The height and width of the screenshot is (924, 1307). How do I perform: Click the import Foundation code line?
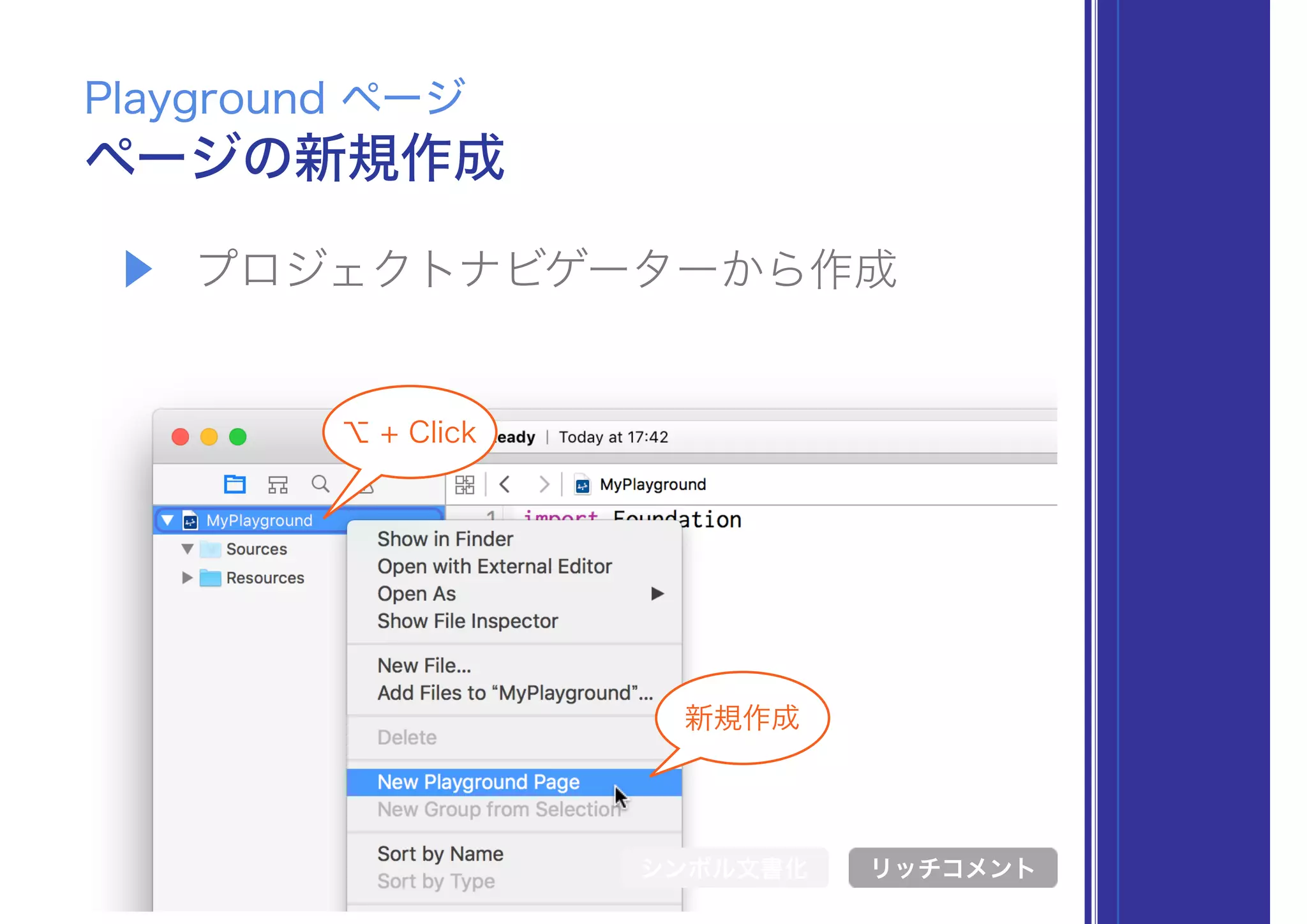click(x=632, y=519)
